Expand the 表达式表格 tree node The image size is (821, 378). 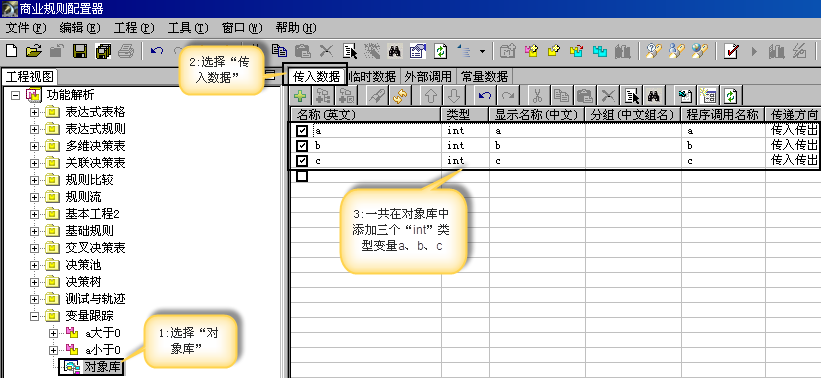34,112
